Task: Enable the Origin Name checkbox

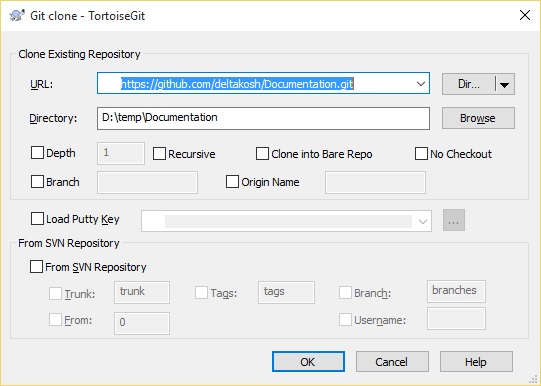Action: click(232, 182)
